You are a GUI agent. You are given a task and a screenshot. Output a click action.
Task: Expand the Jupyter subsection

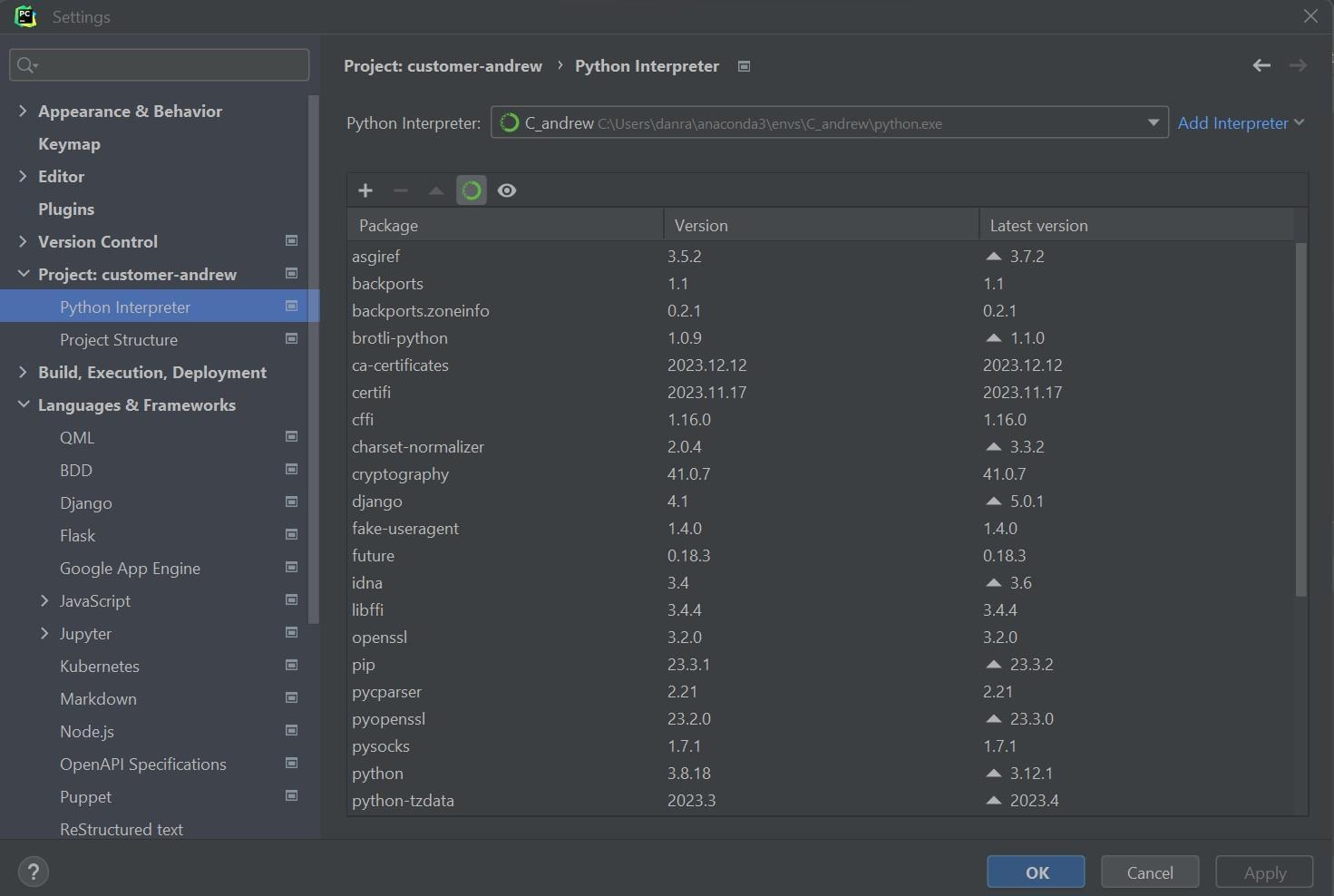(44, 633)
